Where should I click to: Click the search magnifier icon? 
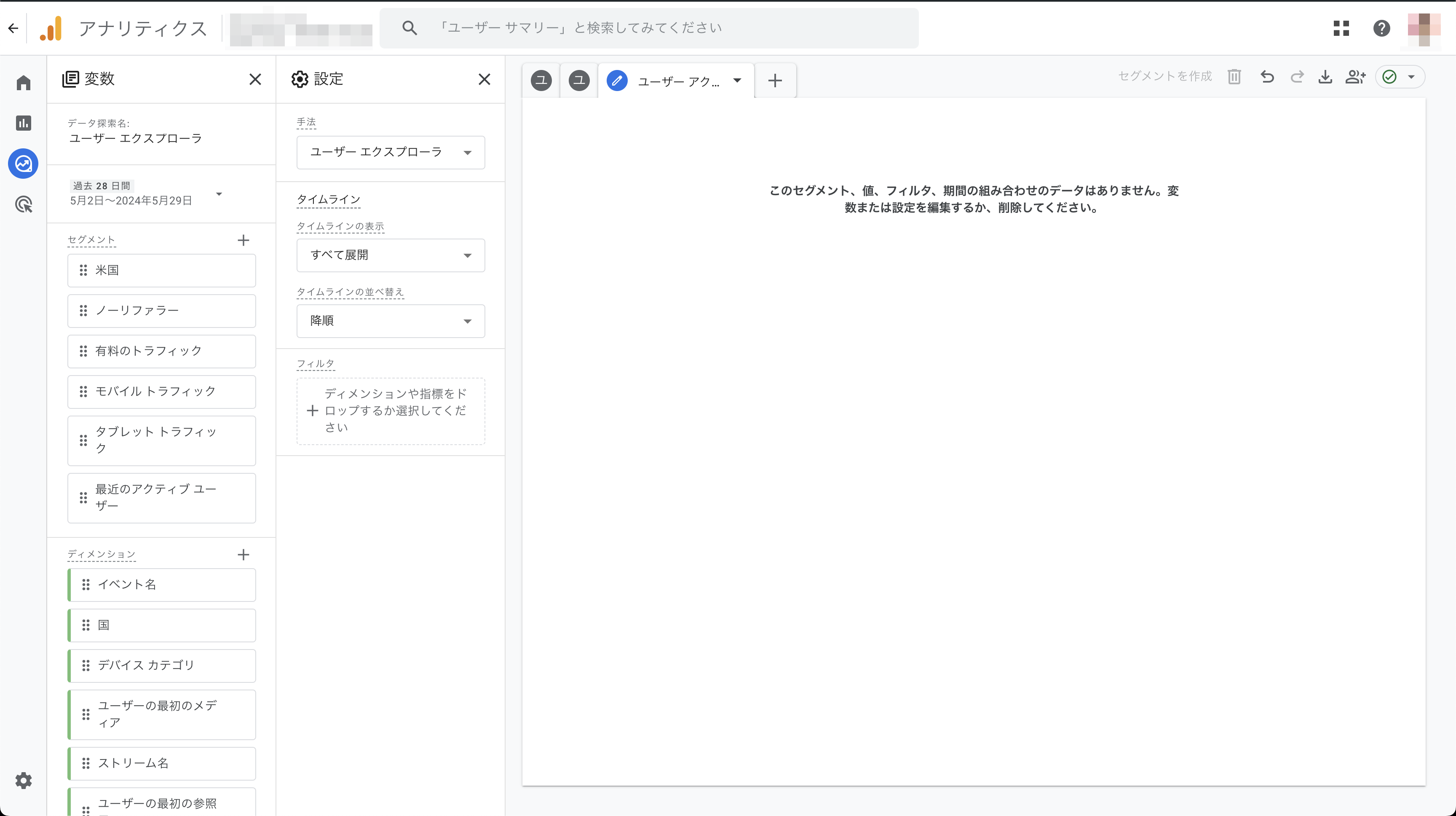pos(410,28)
